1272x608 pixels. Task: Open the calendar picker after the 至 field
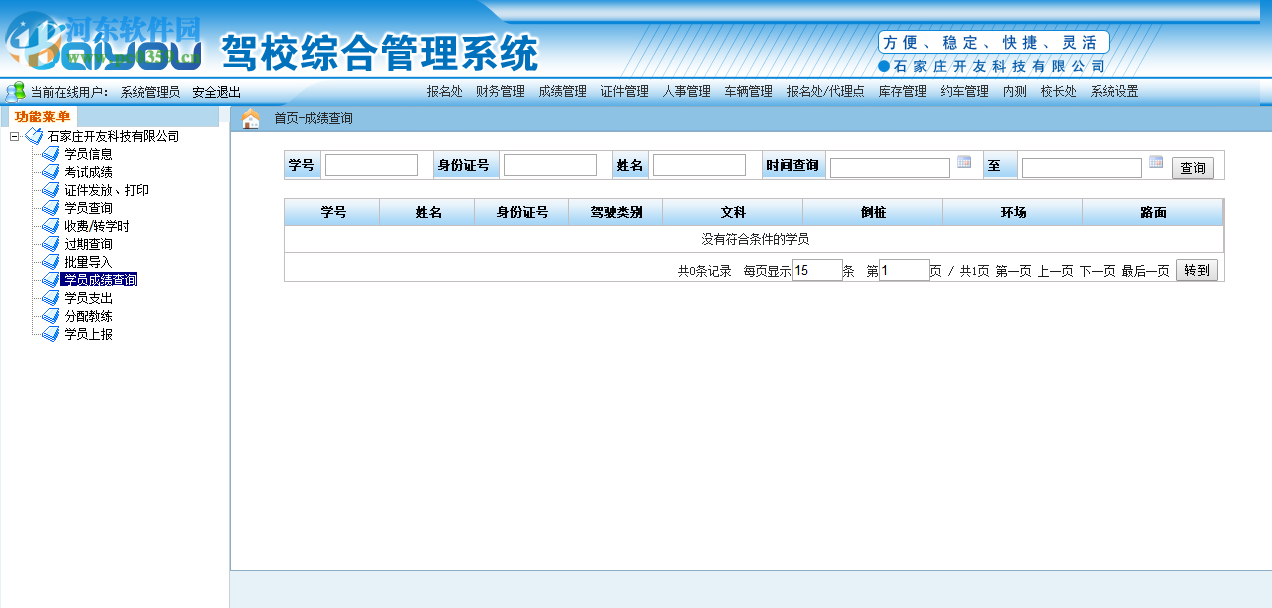click(1157, 160)
